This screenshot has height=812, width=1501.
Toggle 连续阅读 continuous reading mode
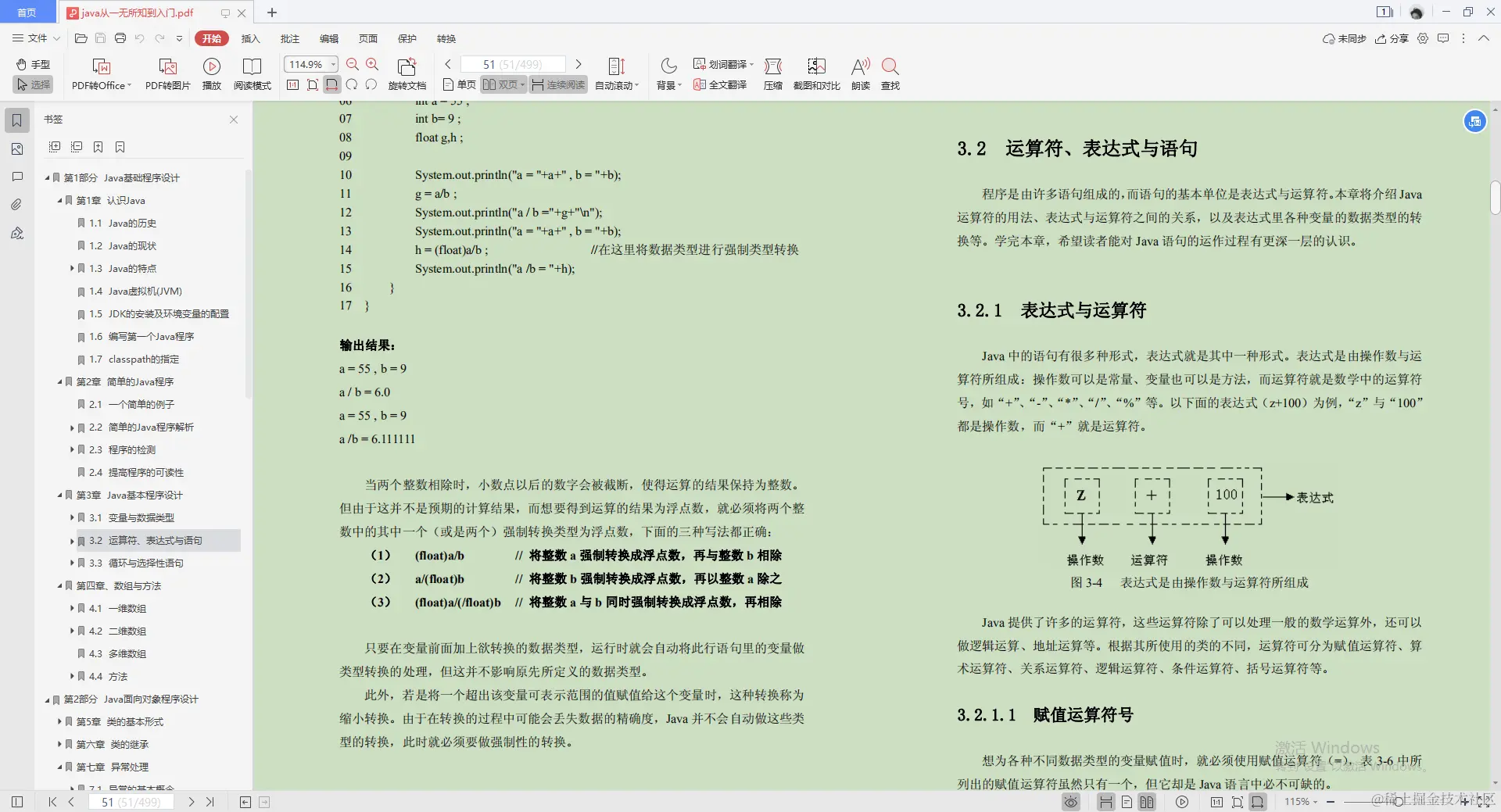[x=557, y=84]
